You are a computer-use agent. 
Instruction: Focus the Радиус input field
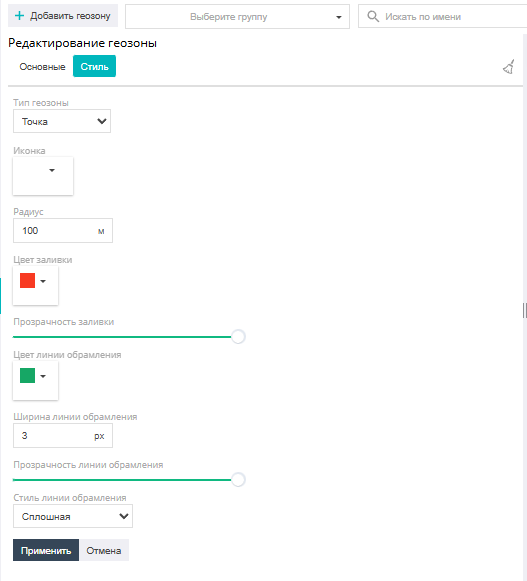click(63, 230)
